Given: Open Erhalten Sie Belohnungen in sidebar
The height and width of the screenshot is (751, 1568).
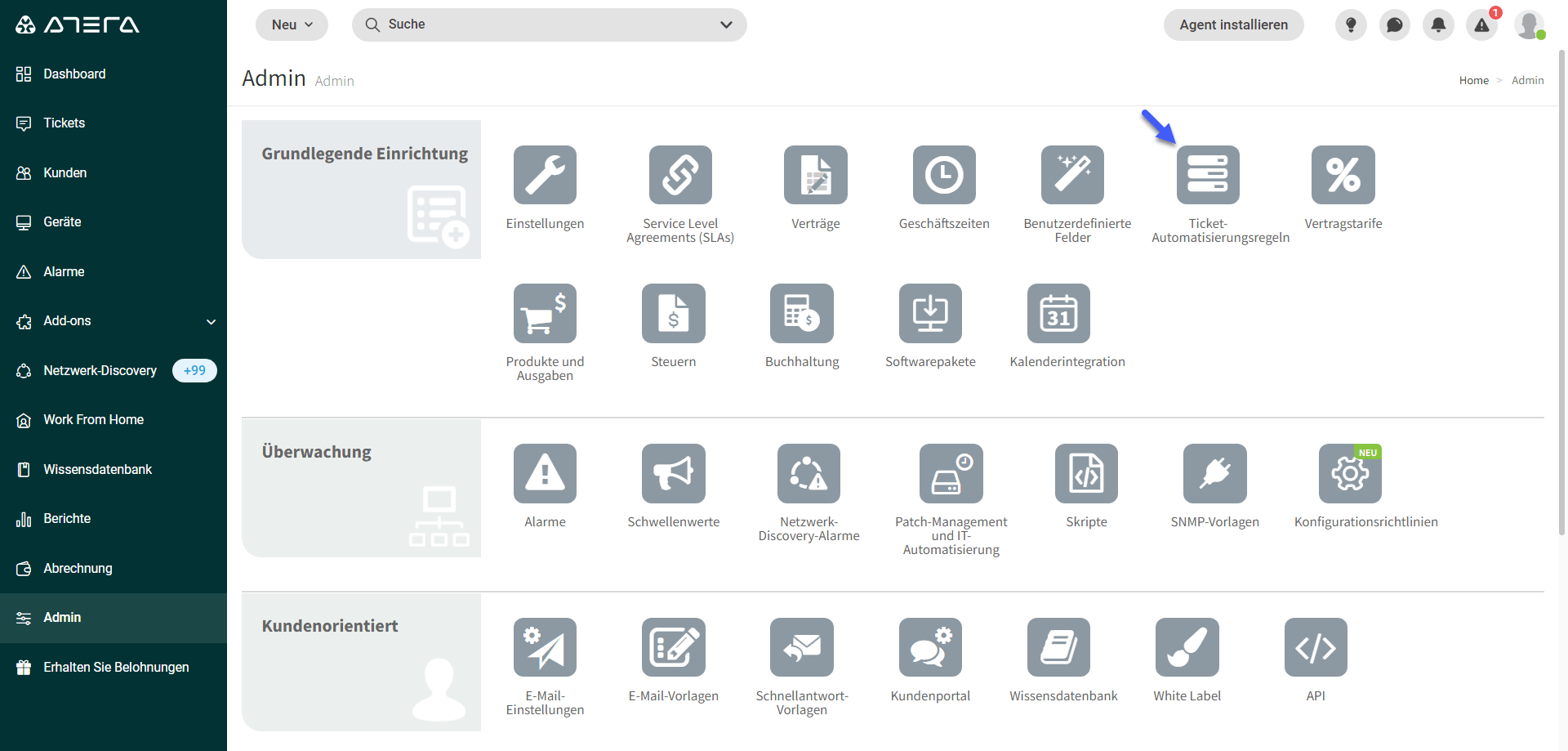Looking at the screenshot, I should point(114,667).
